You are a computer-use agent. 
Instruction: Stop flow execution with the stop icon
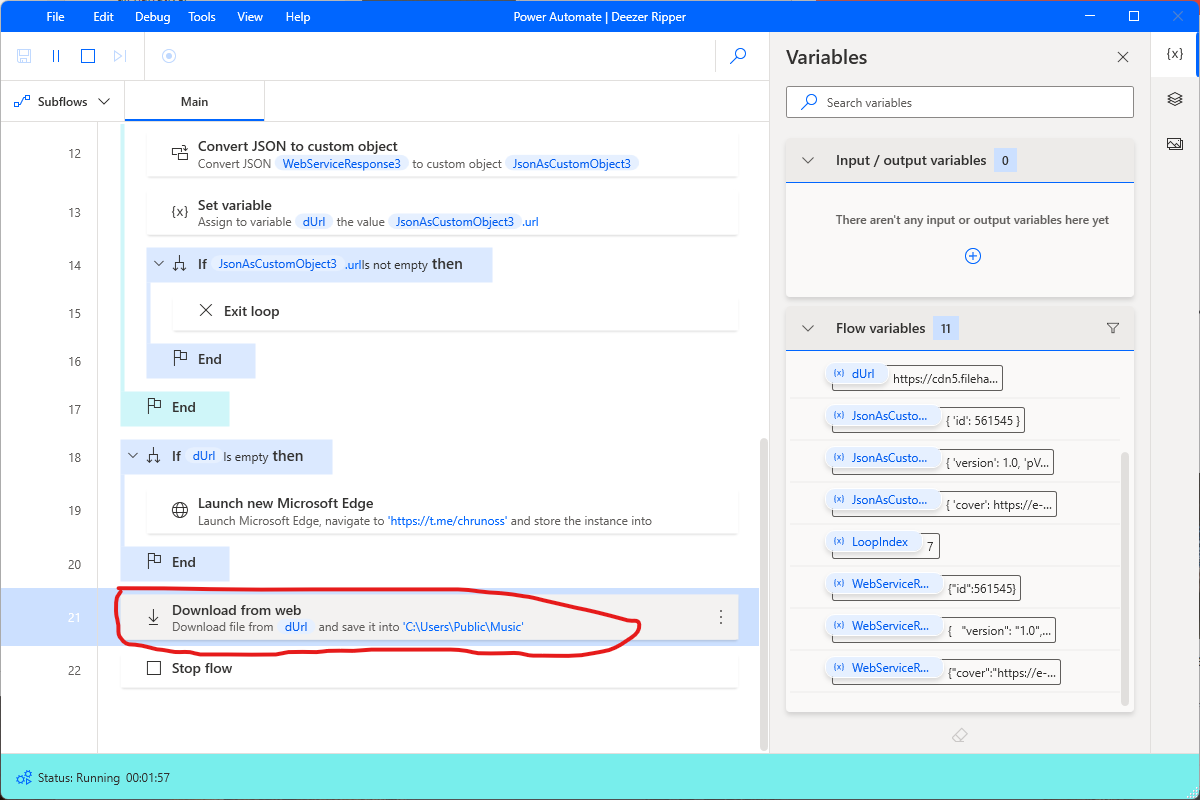click(87, 55)
